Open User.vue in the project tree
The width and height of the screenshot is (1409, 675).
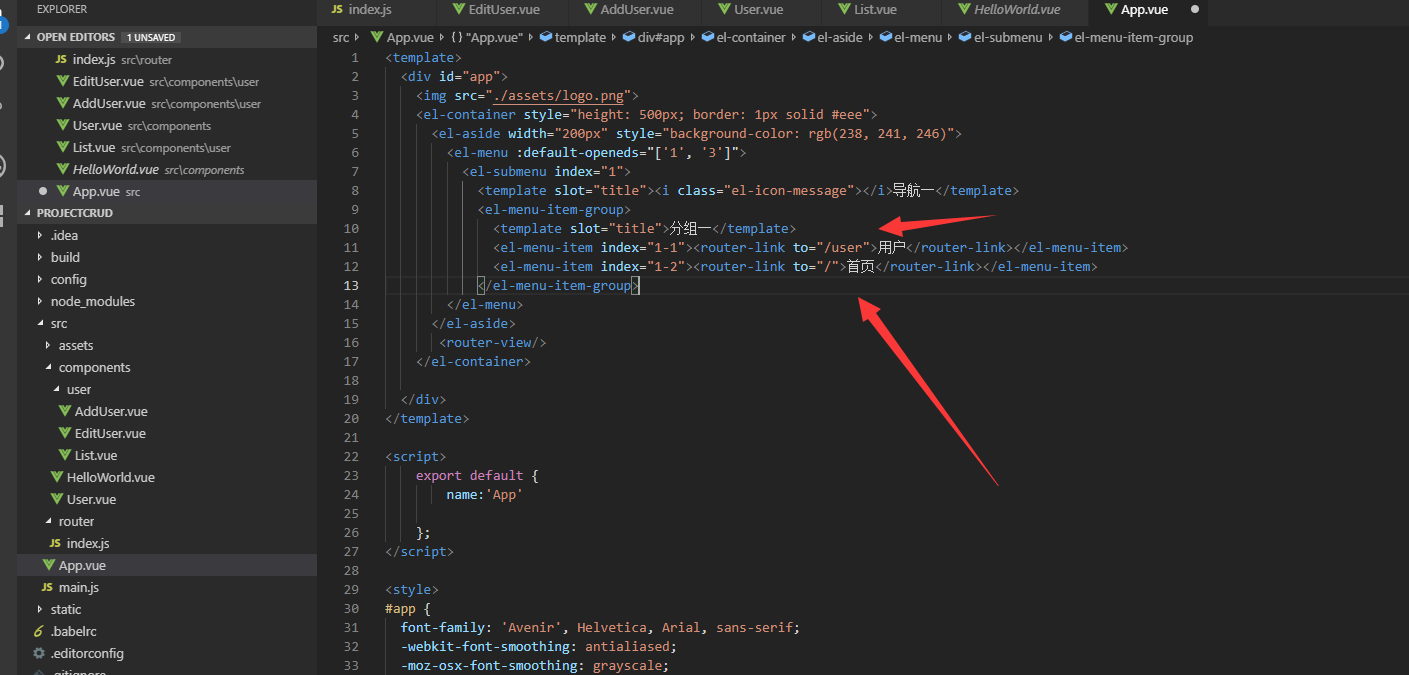click(167, 499)
